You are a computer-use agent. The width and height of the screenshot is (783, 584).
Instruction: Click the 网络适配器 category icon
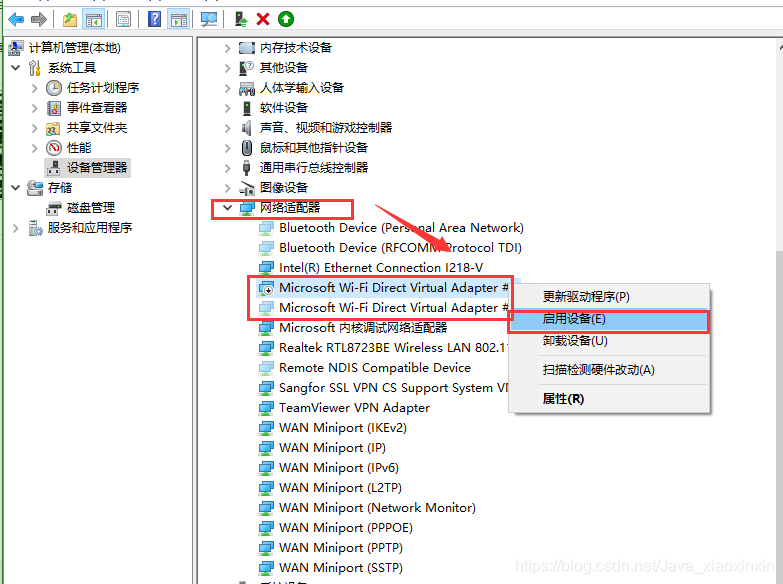click(247, 208)
